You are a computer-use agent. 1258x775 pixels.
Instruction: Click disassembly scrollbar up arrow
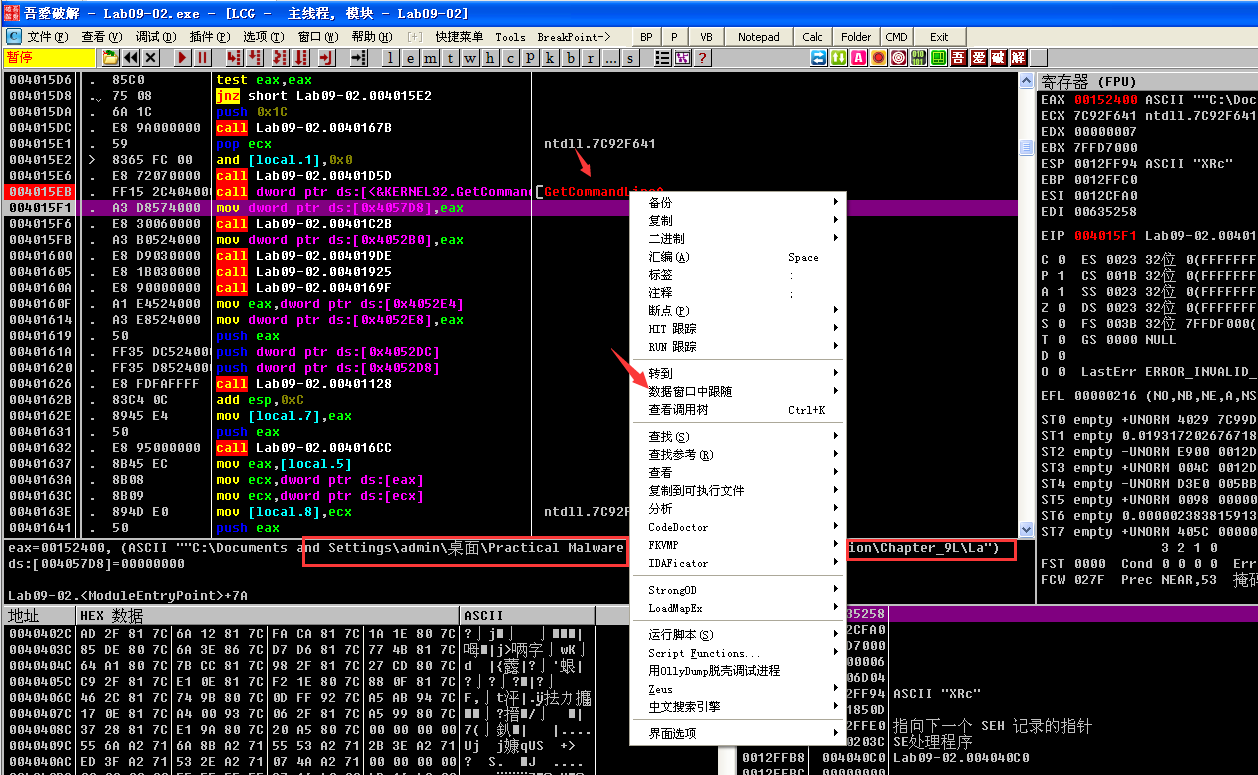(x=1026, y=80)
